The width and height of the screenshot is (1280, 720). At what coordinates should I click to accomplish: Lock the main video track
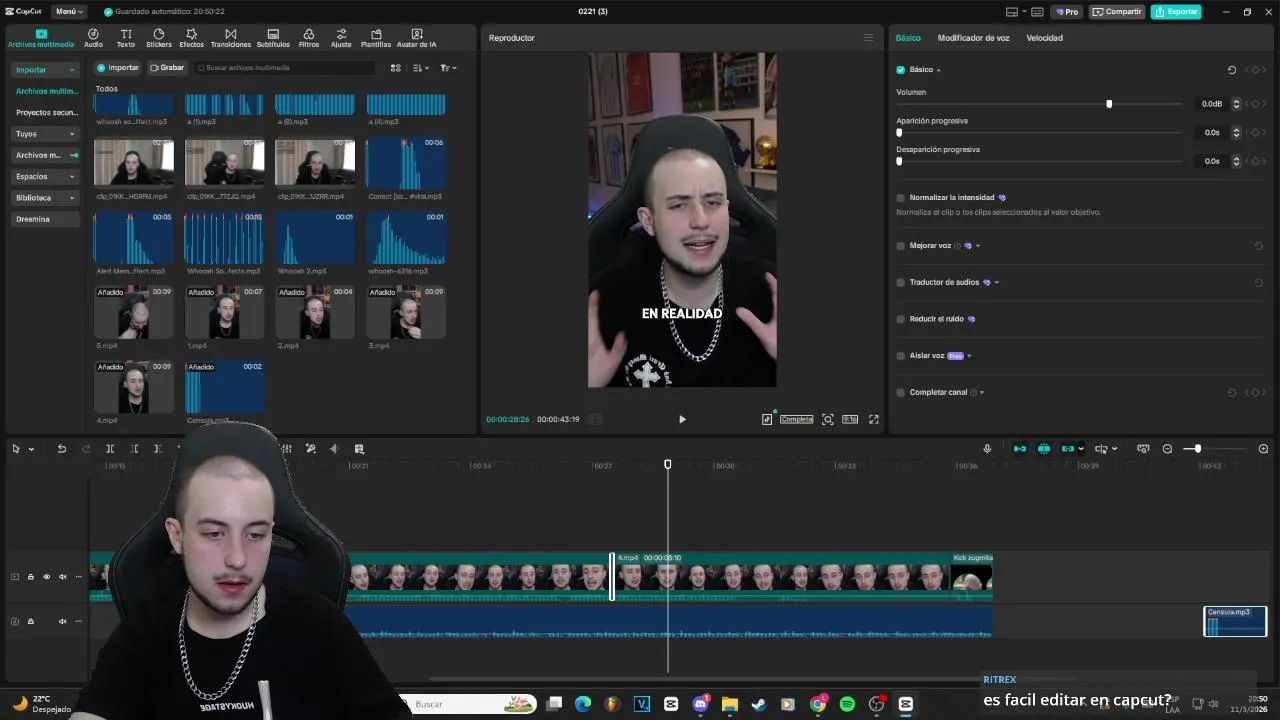pos(30,577)
